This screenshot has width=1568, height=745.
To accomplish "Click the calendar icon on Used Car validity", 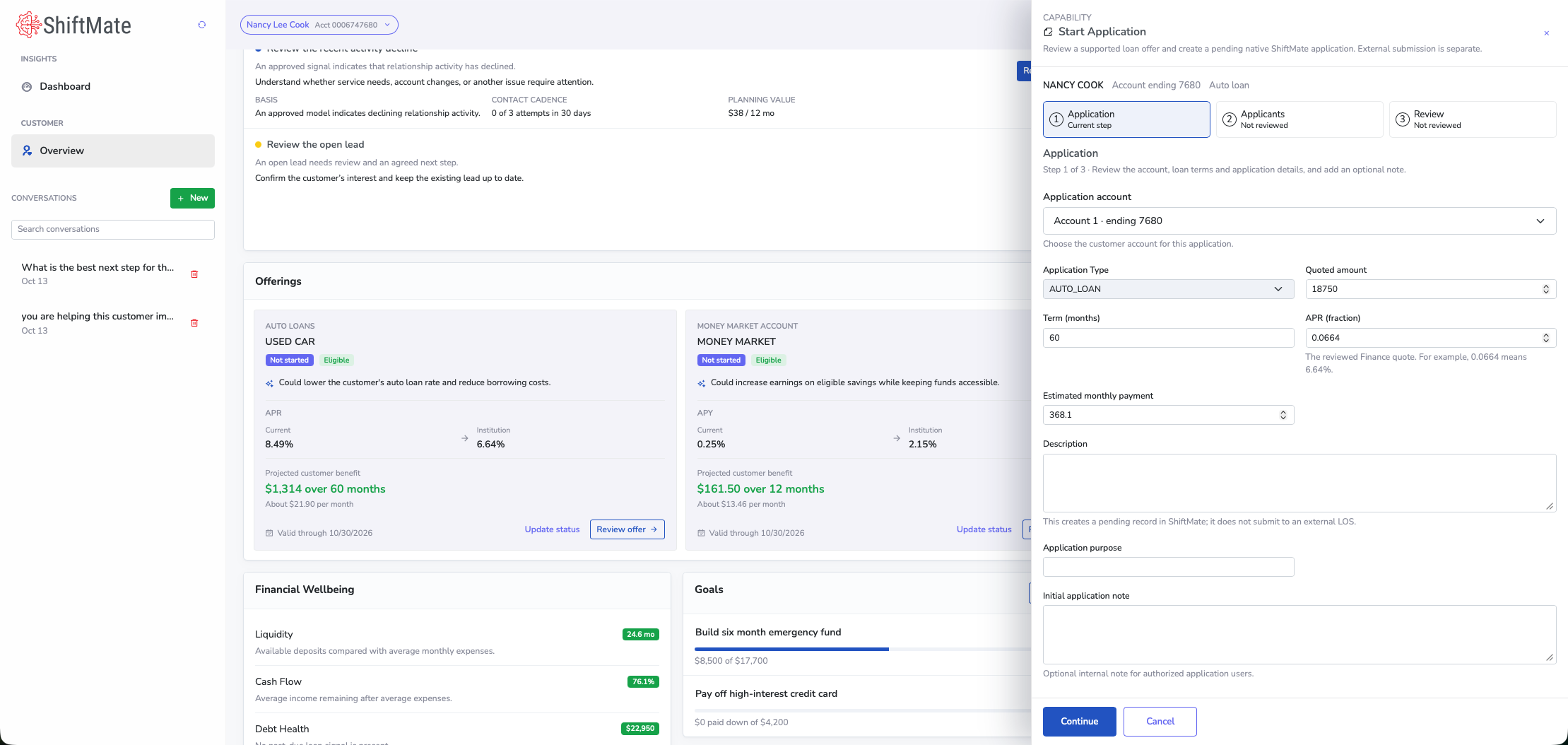I will pos(269,533).
